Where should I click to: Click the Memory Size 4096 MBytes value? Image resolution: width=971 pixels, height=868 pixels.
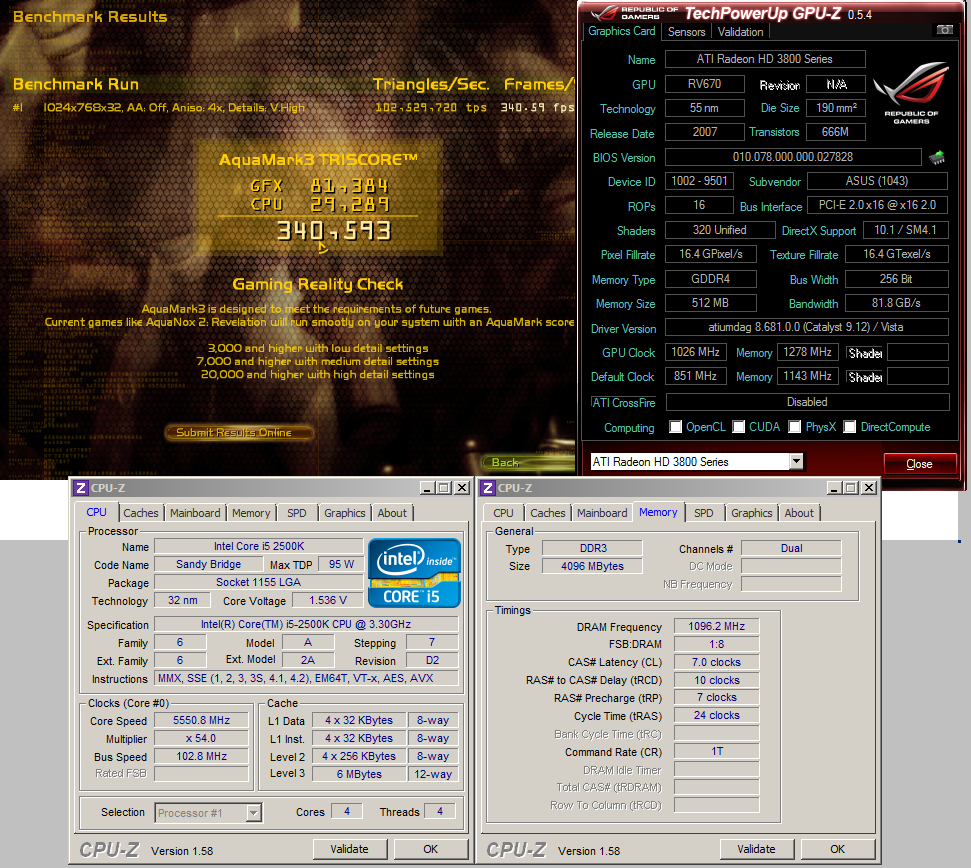[592, 566]
